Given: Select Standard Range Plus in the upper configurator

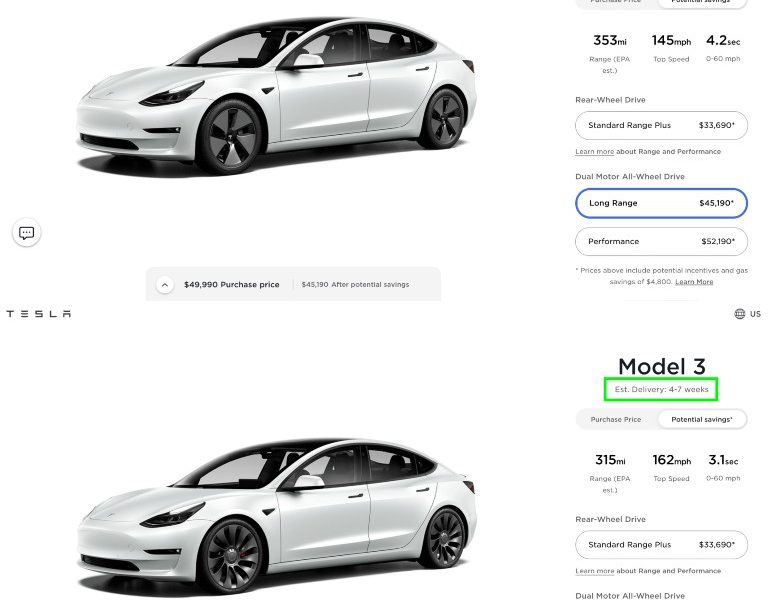Looking at the screenshot, I should click(661, 126).
